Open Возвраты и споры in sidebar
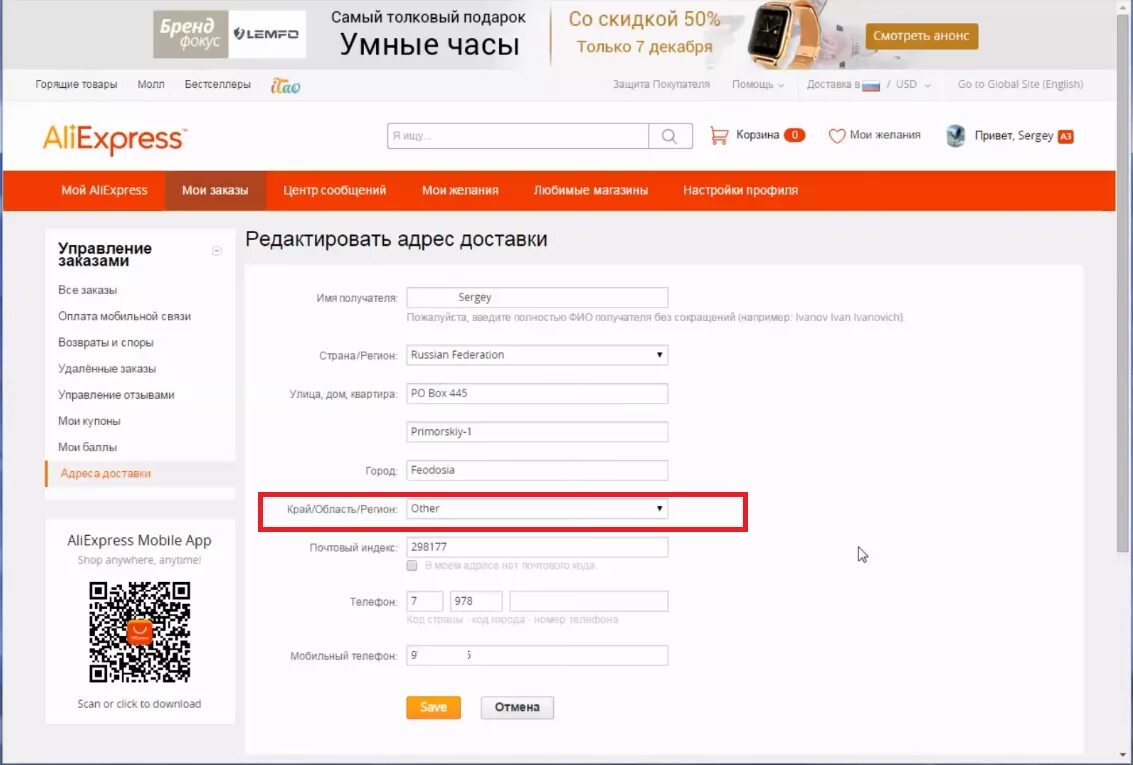This screenshot has width=1133, height=765. (x=105, y=342)
